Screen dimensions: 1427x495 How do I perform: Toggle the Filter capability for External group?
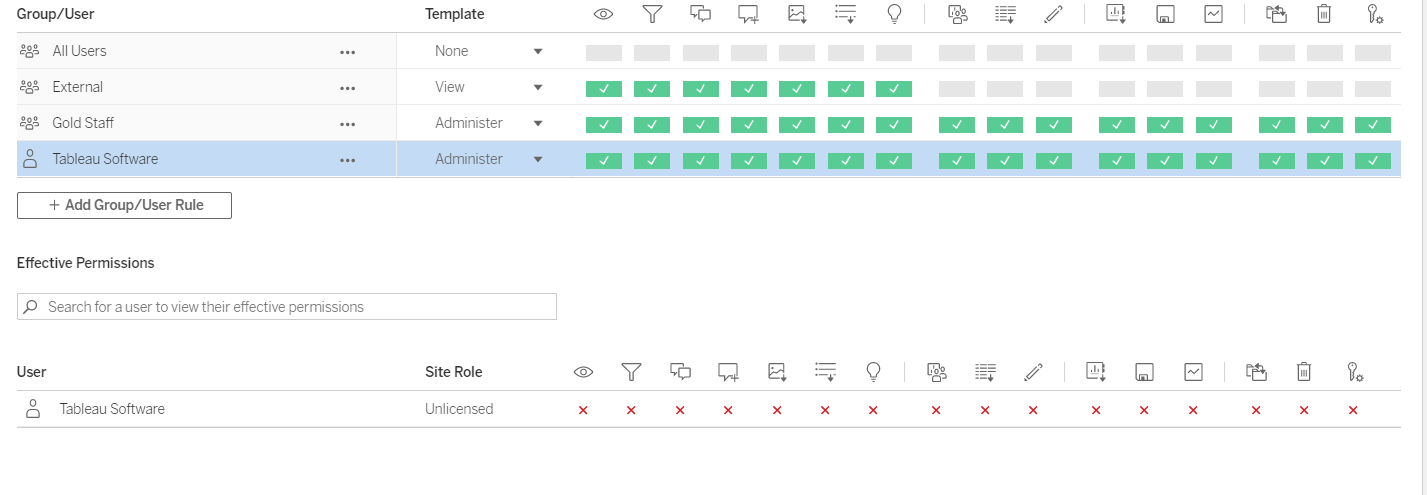[x=652, y=88]
